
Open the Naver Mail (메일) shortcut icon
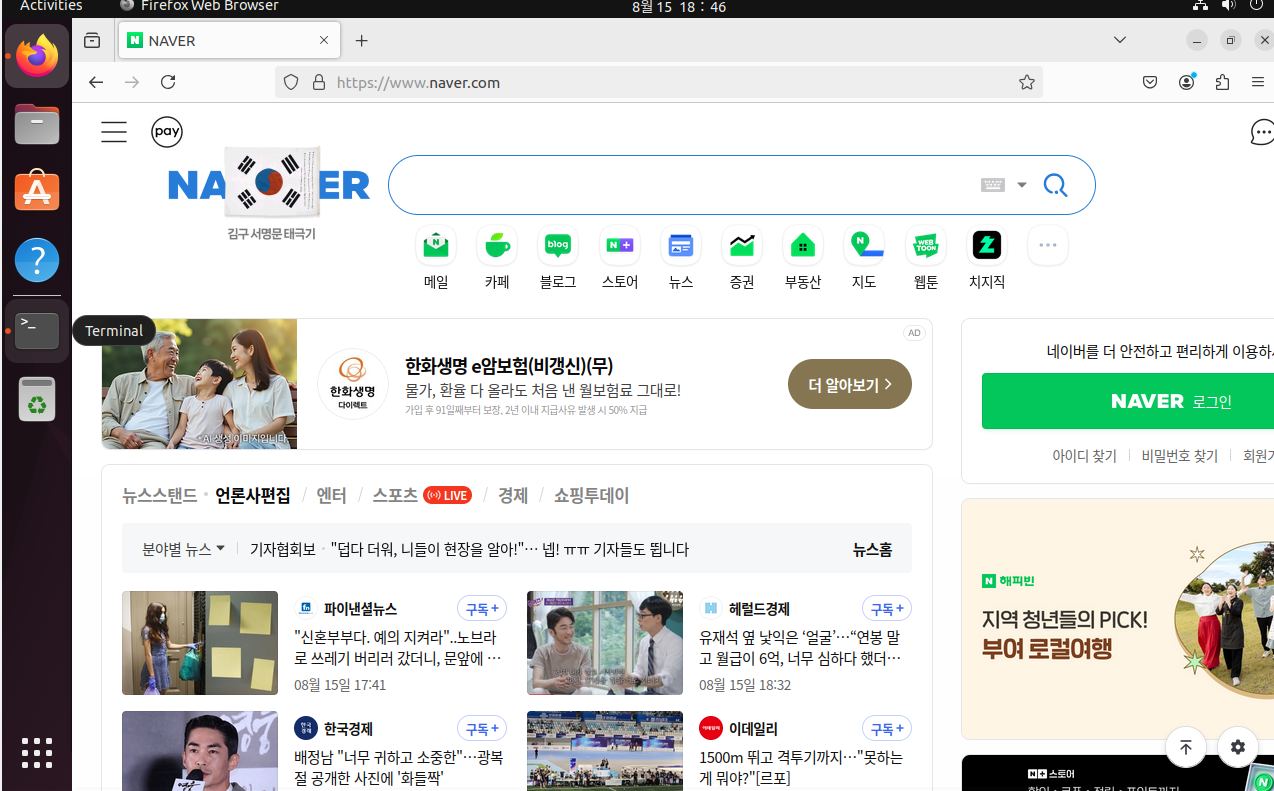click(436, 245)
